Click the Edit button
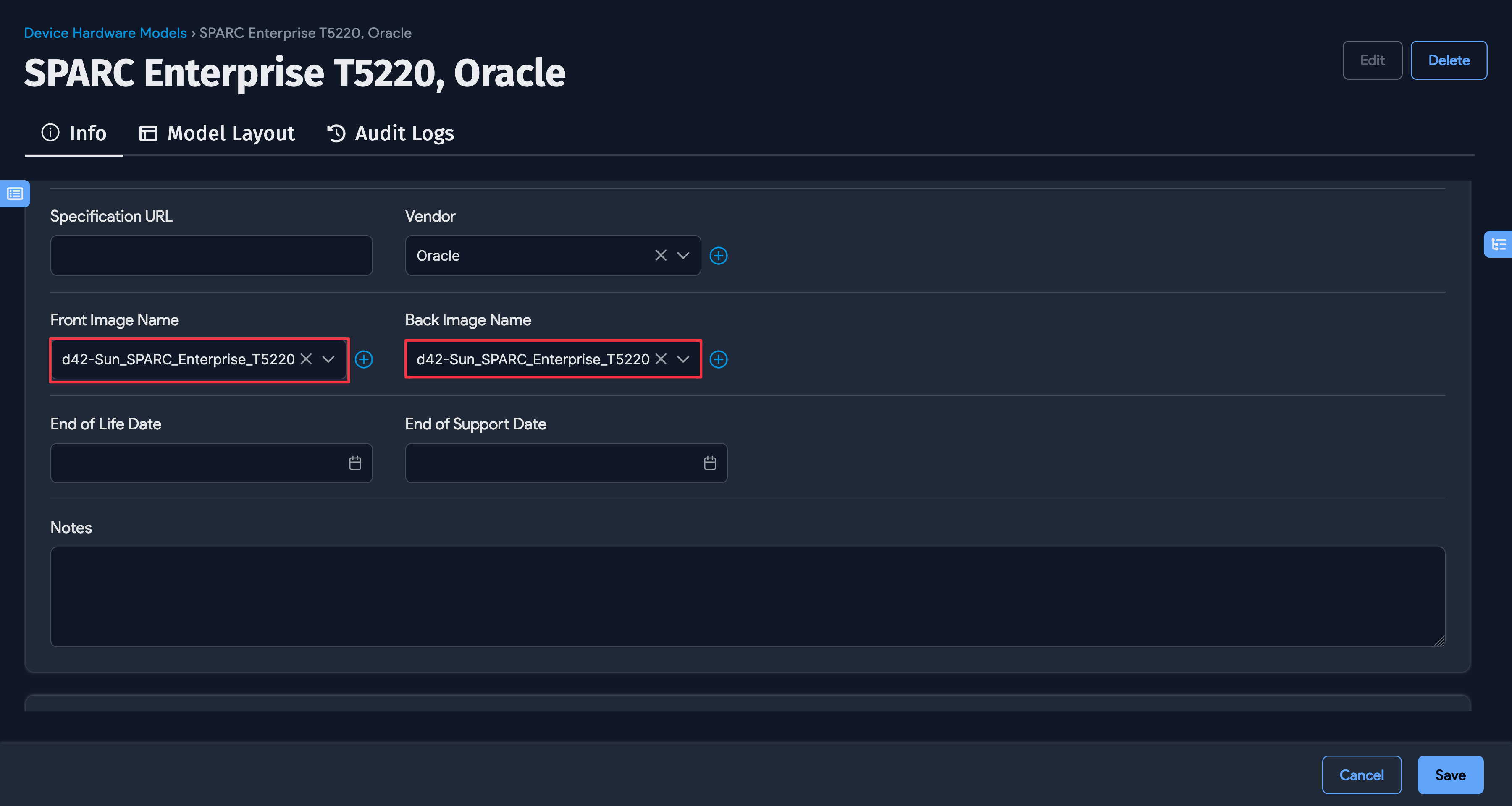Screen dimensions: 1512x806 (1372, 60)
